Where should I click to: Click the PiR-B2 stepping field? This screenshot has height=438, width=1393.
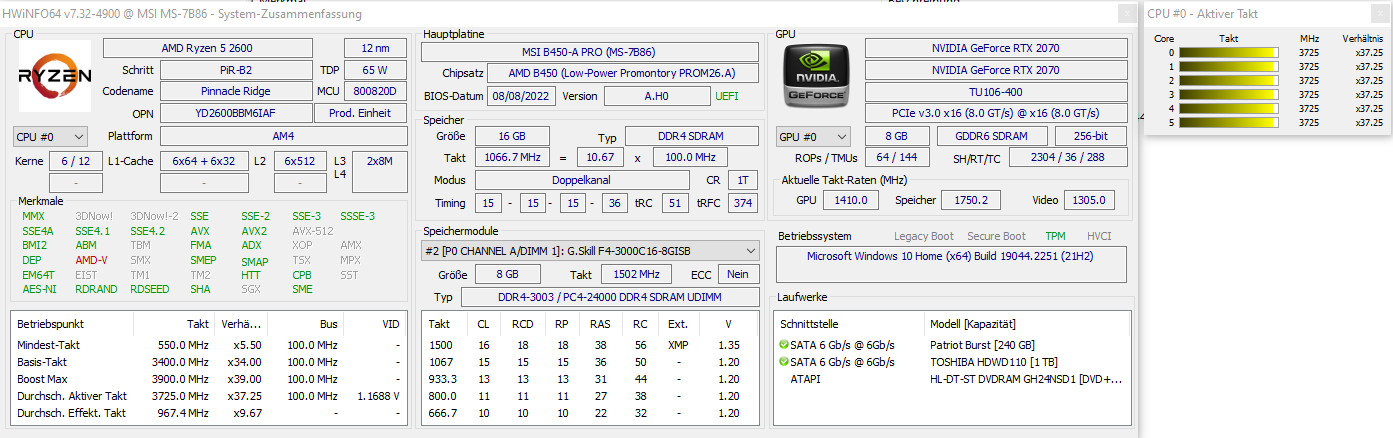tap(235, 70)
